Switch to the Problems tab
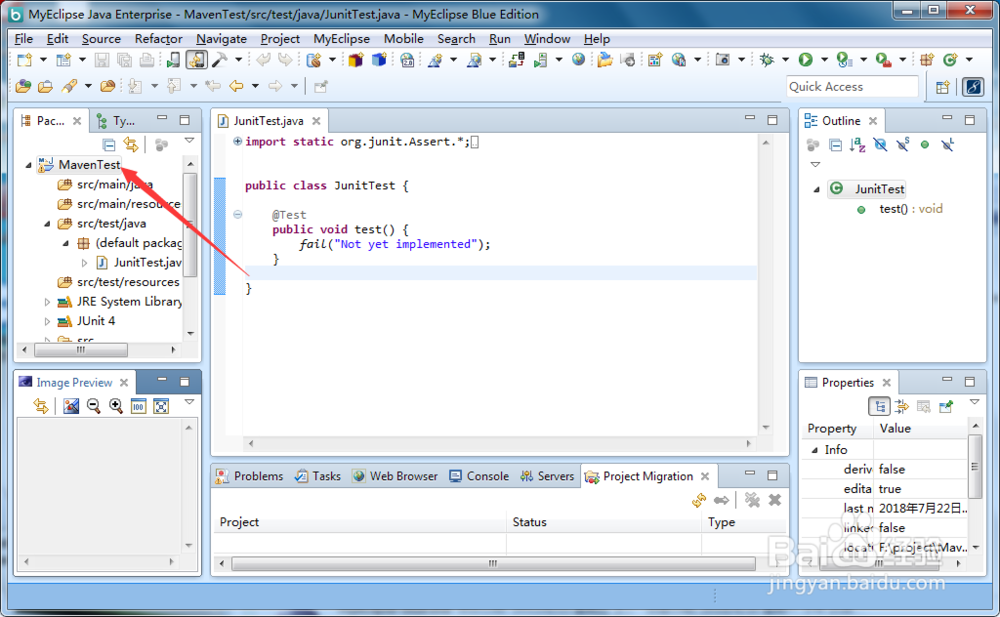The height and width of the screenshot is (617, 1000). pyautogui.click(x=249, y=476)
